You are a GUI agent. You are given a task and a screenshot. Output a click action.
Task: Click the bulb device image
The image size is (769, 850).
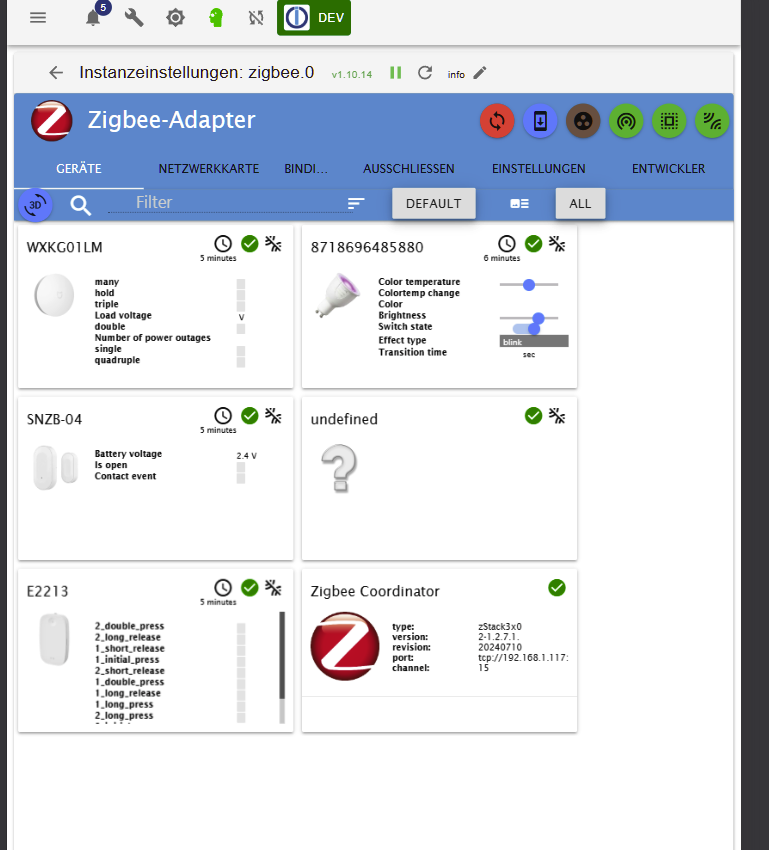[x=338, y=295]
